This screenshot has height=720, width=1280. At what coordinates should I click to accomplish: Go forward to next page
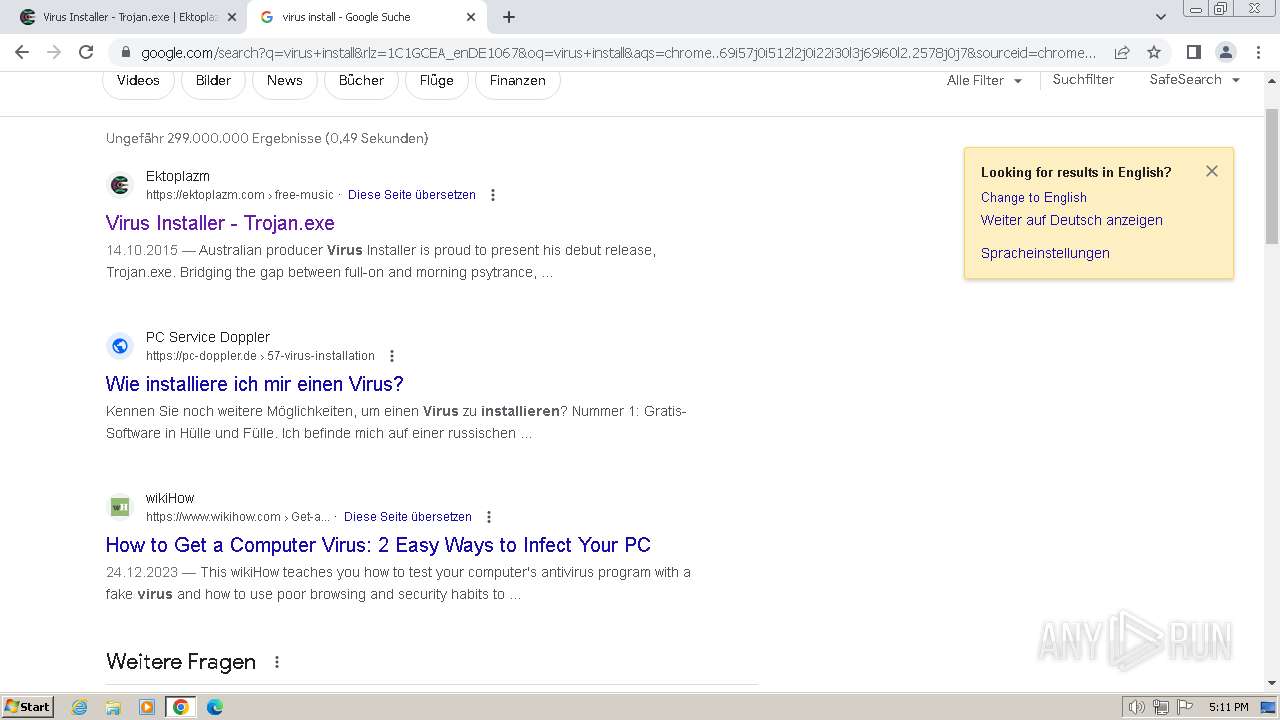coord(54,52)
